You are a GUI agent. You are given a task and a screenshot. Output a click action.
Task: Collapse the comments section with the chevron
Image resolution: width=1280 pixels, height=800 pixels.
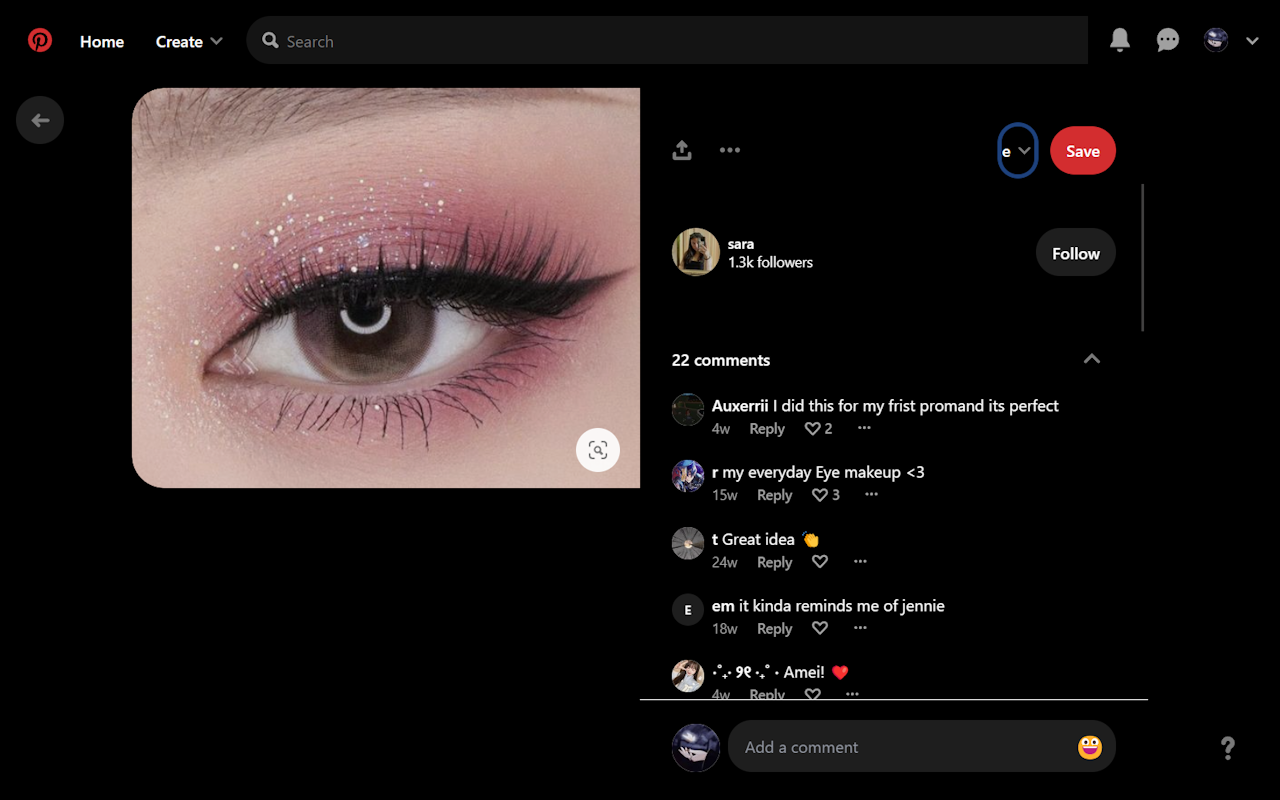coord(1091,359)
